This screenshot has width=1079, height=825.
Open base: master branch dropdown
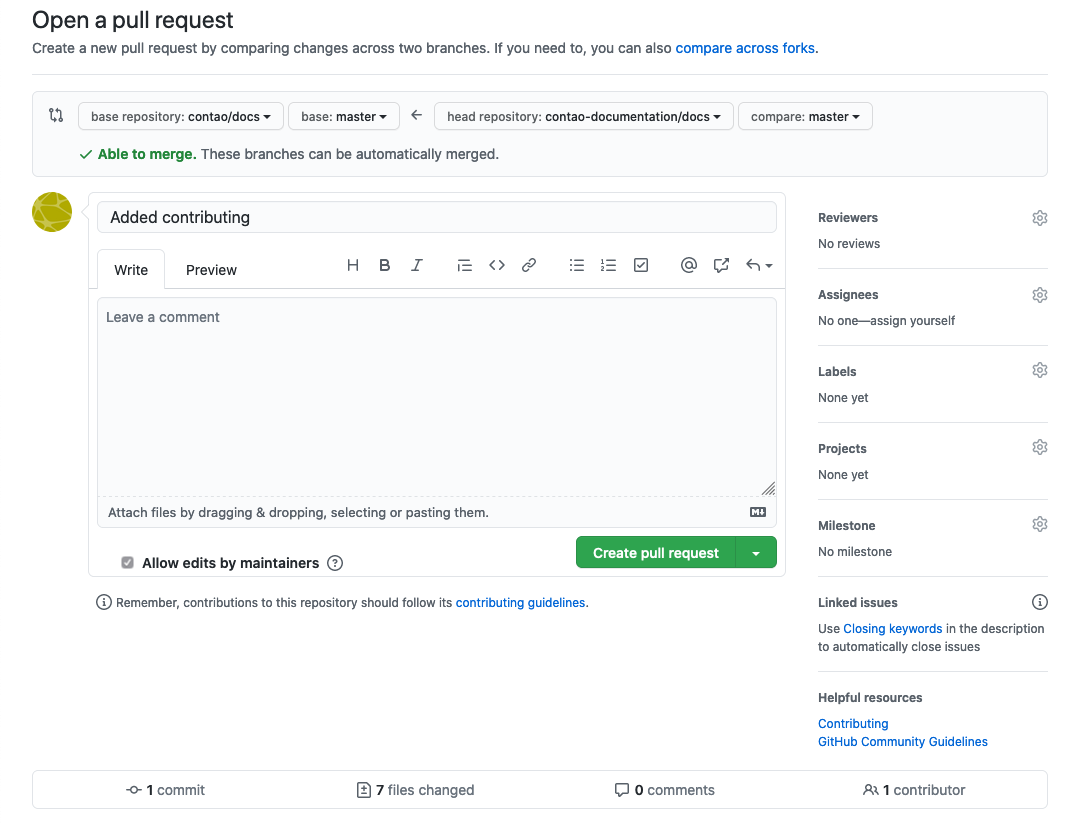344,116
